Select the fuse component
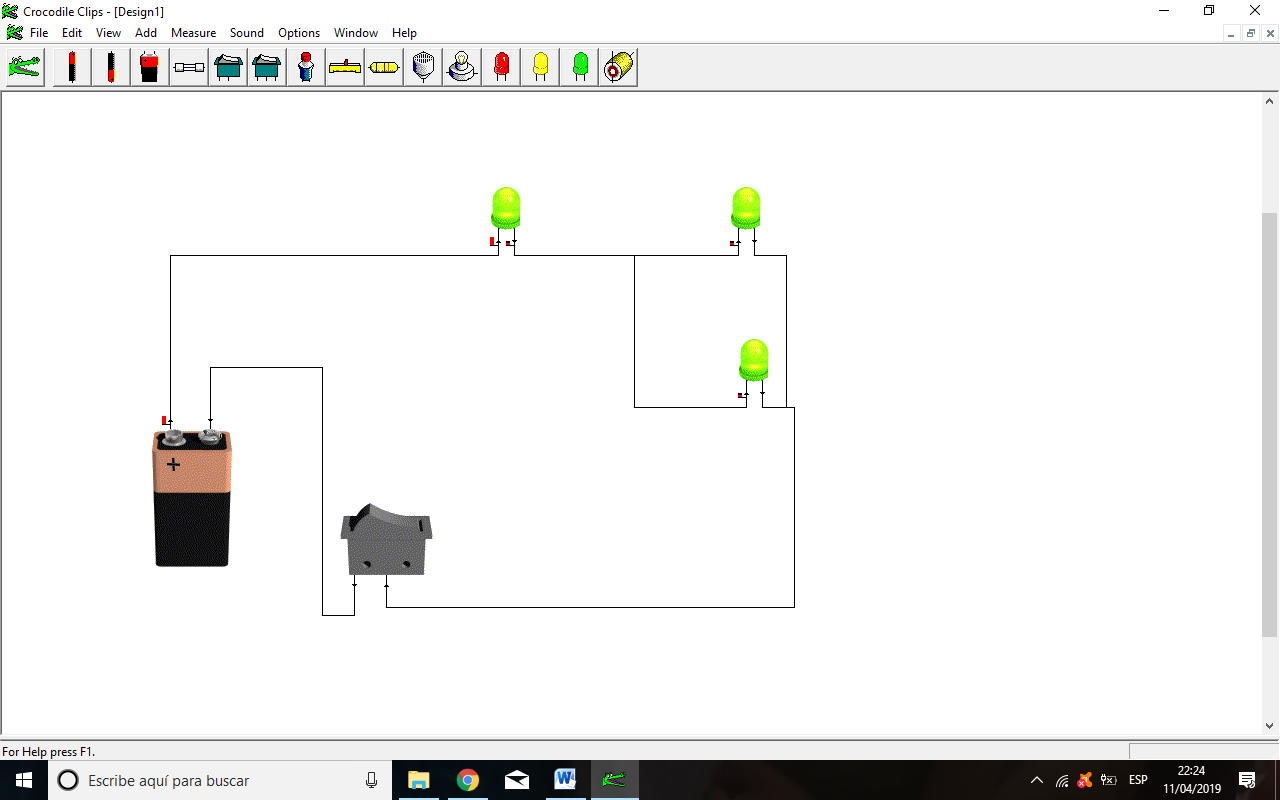 tap(188, 66)
